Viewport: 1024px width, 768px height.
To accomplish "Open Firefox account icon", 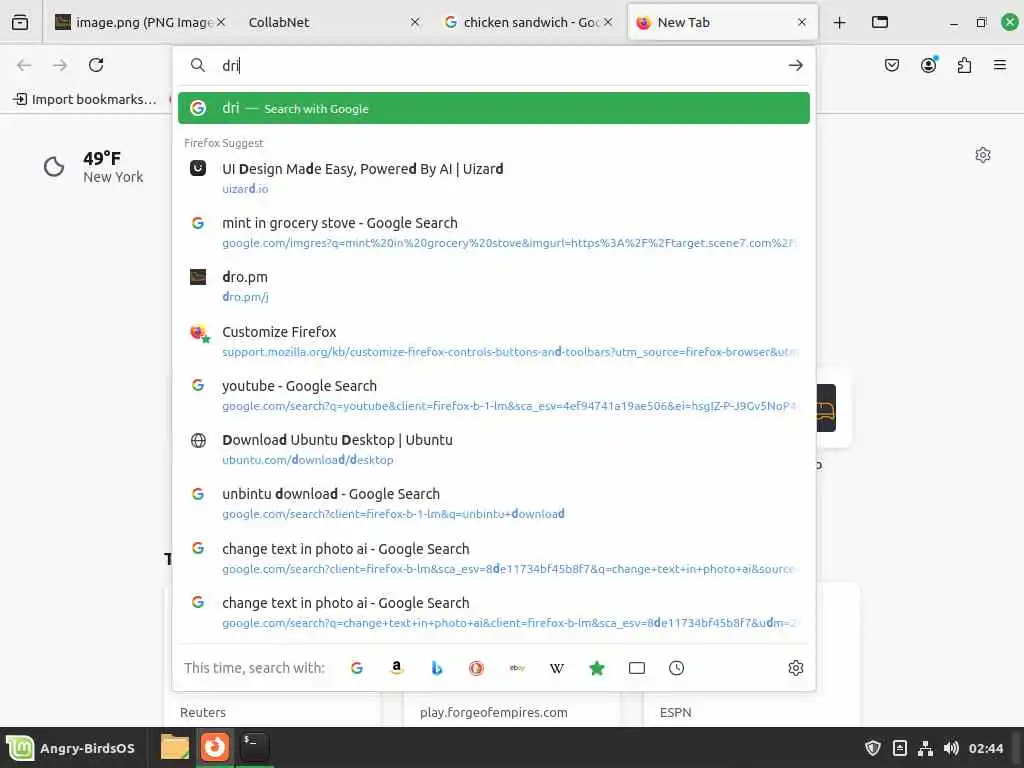I will (928, 65).
